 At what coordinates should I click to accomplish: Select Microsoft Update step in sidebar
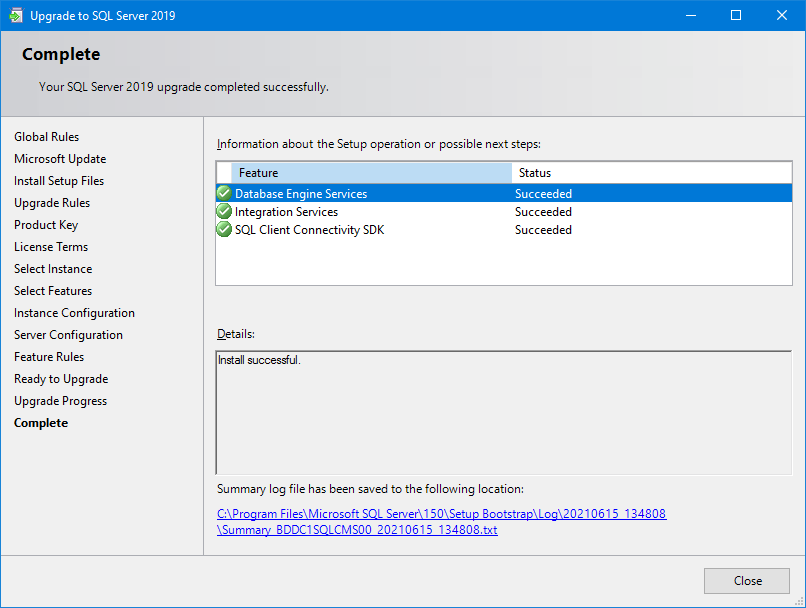60,159
